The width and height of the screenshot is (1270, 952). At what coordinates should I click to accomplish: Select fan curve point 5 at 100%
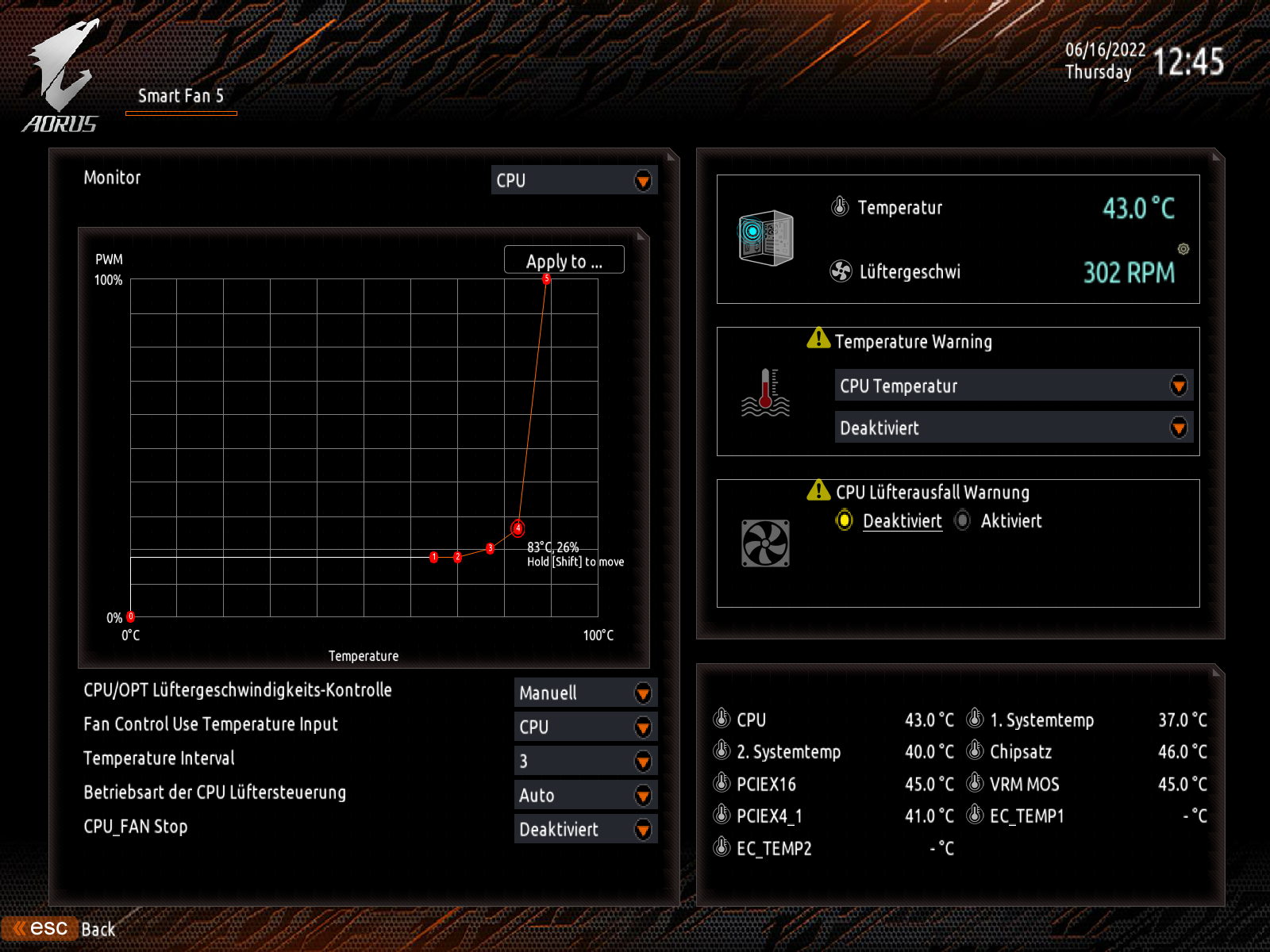547,279
